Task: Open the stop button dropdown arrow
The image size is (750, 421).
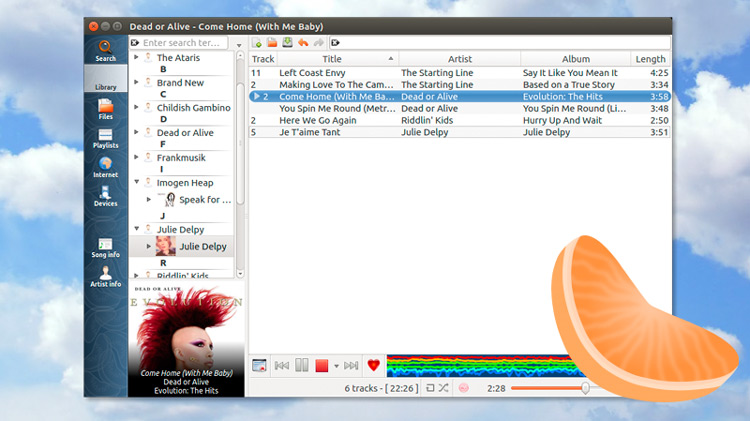Action: tap(337, 366)
